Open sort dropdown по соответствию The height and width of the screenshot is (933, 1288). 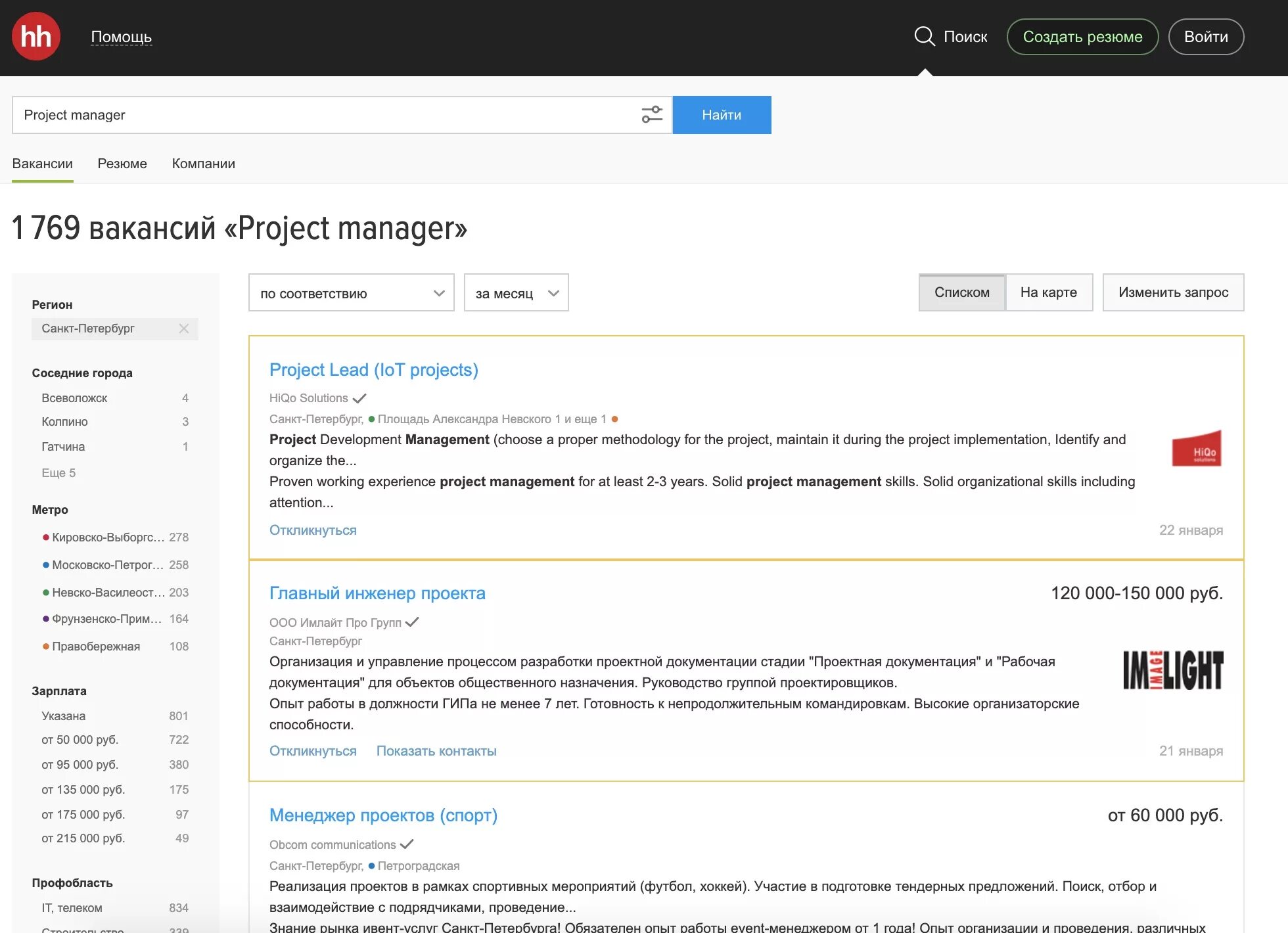pyautogui.click(x=352, y=293)
